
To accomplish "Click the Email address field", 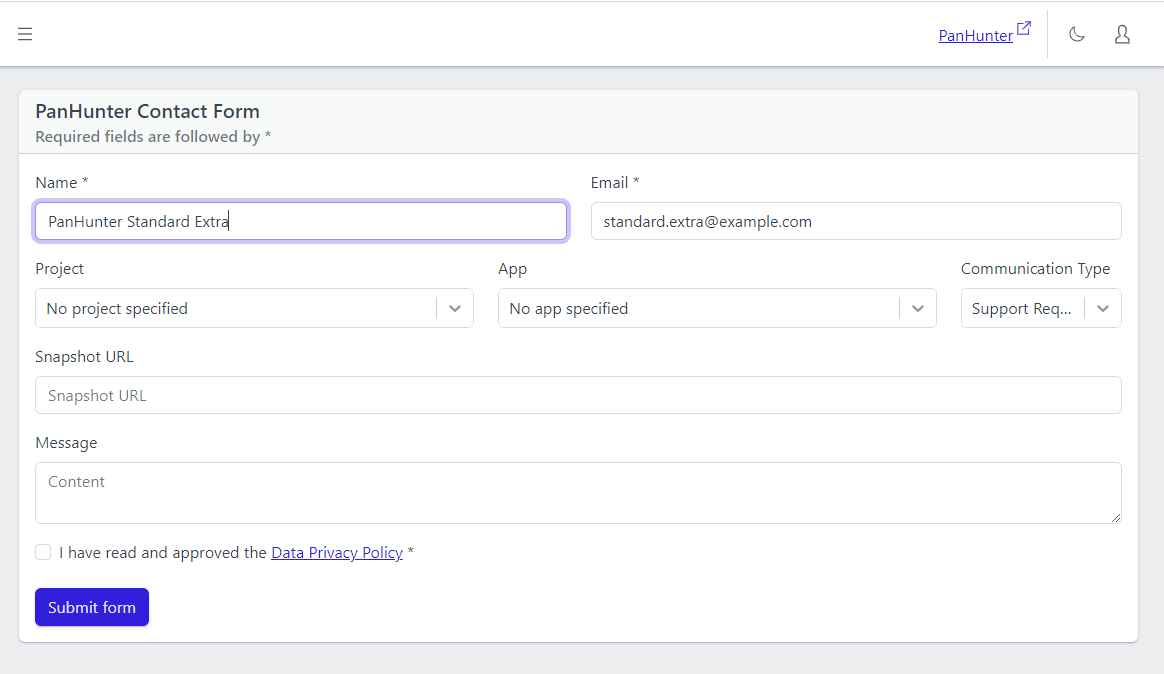I will pos(856,220).
